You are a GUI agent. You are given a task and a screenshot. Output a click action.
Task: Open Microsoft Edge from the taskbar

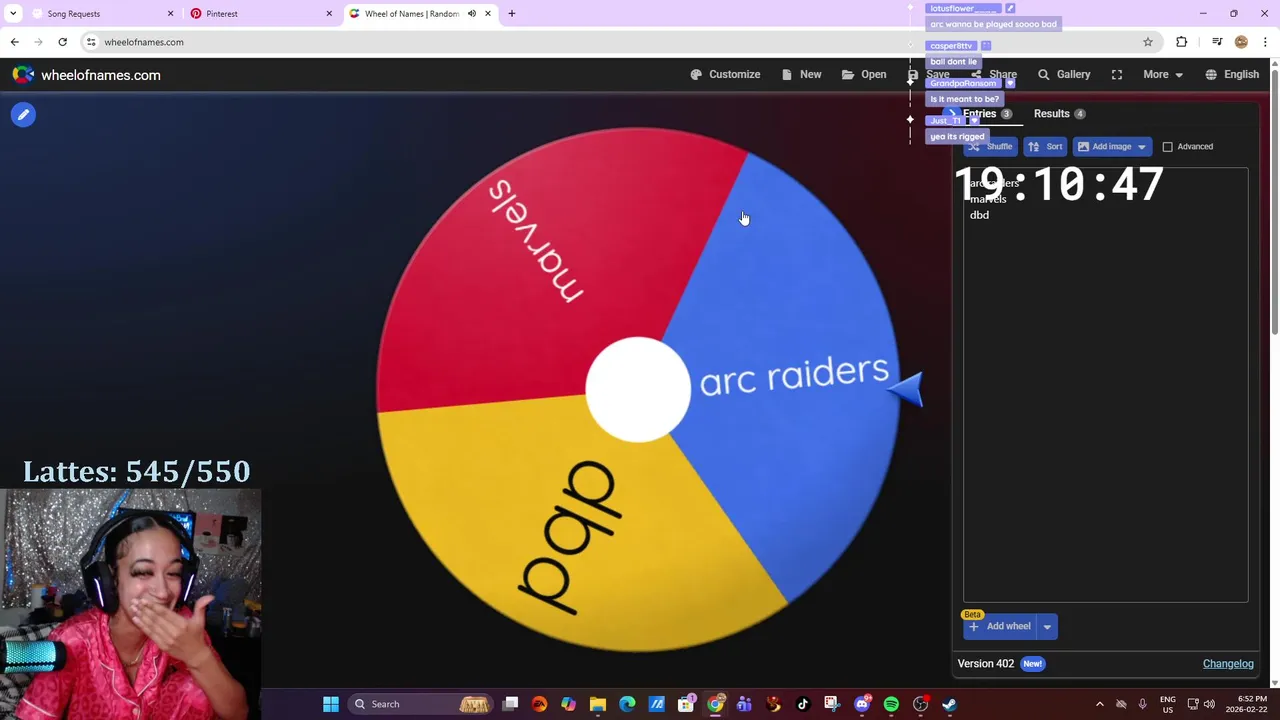point(627,704)
